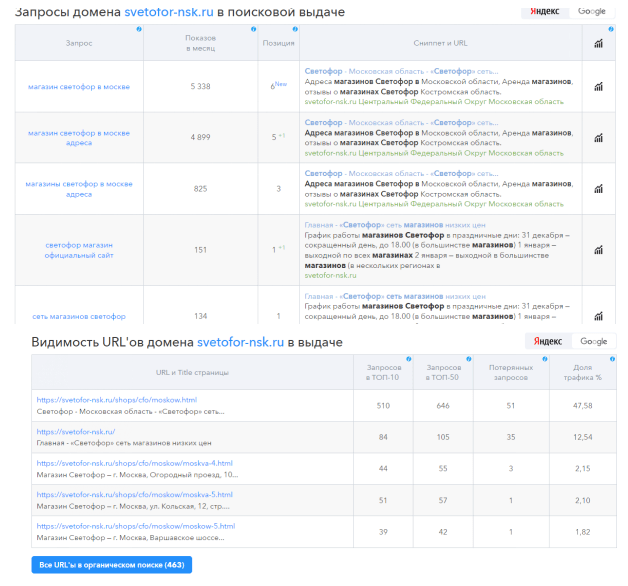The height and width of the screenshot is (586, 628).
Task: Switch URL visibility table to Google tab
Action: pos(594,341)
